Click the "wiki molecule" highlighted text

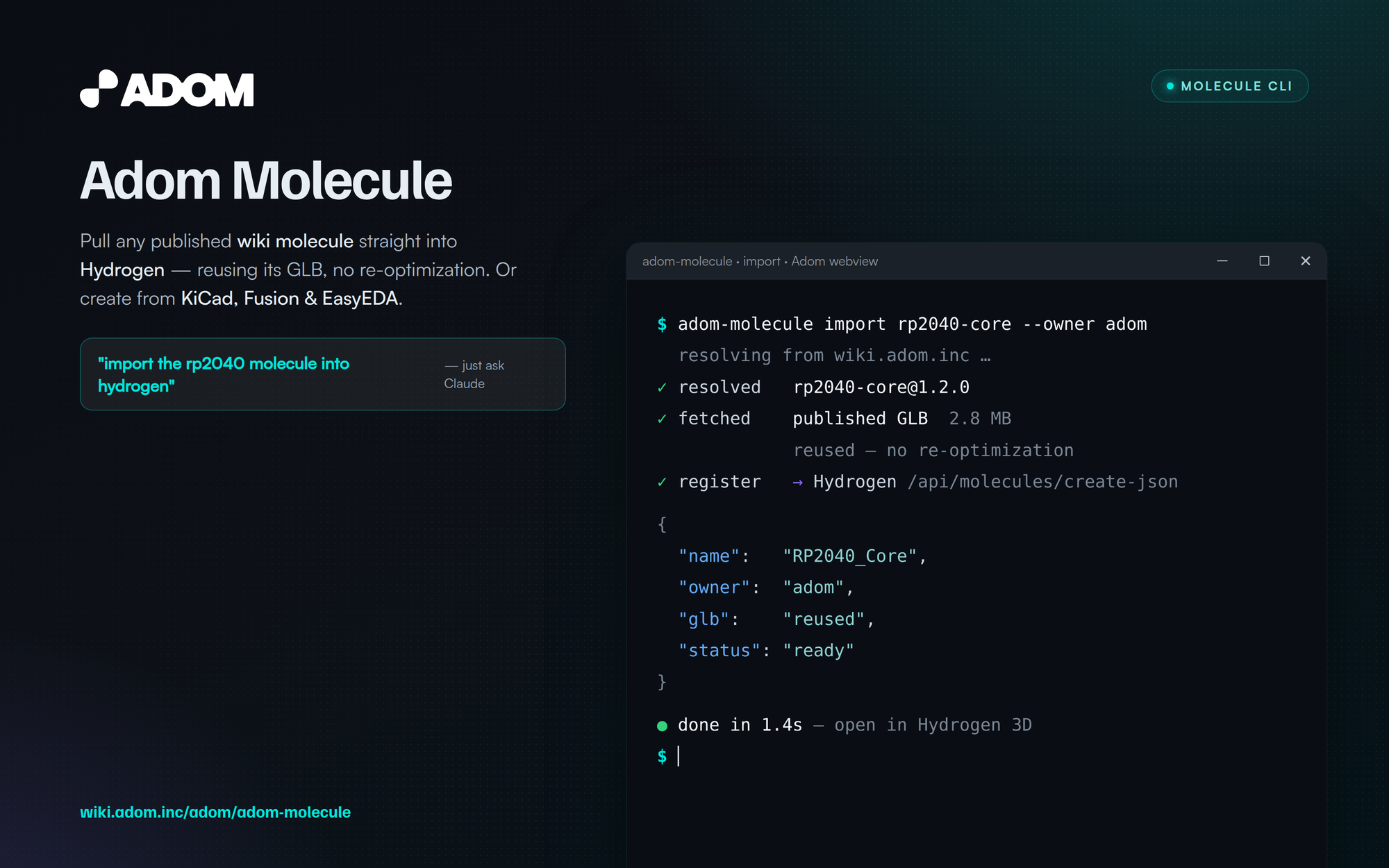coord(295,241)
